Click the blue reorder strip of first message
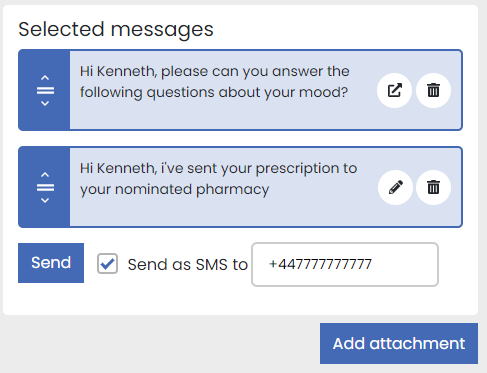 coord(44,90)
